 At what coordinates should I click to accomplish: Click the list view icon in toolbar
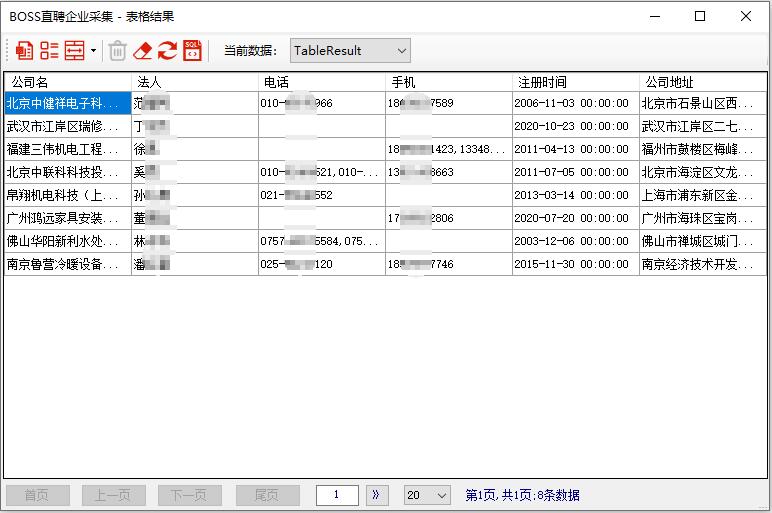coord(49,50)
